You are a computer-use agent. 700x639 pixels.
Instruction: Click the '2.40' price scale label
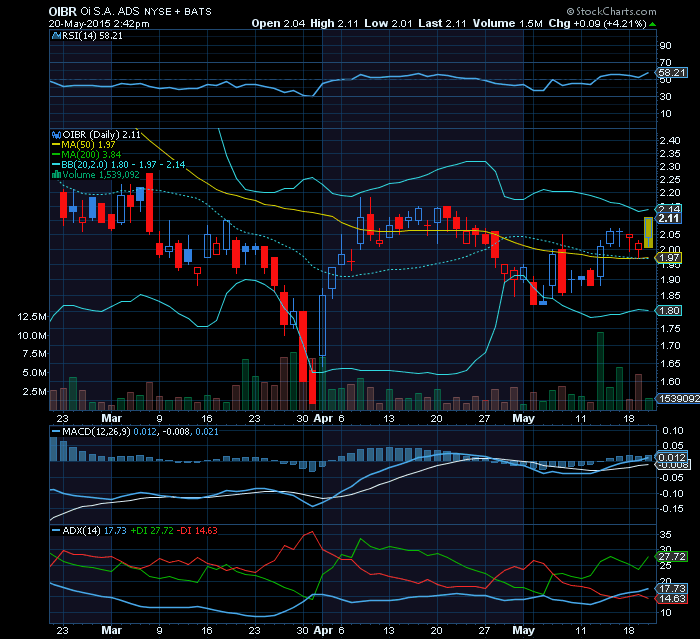click(670, 141)
